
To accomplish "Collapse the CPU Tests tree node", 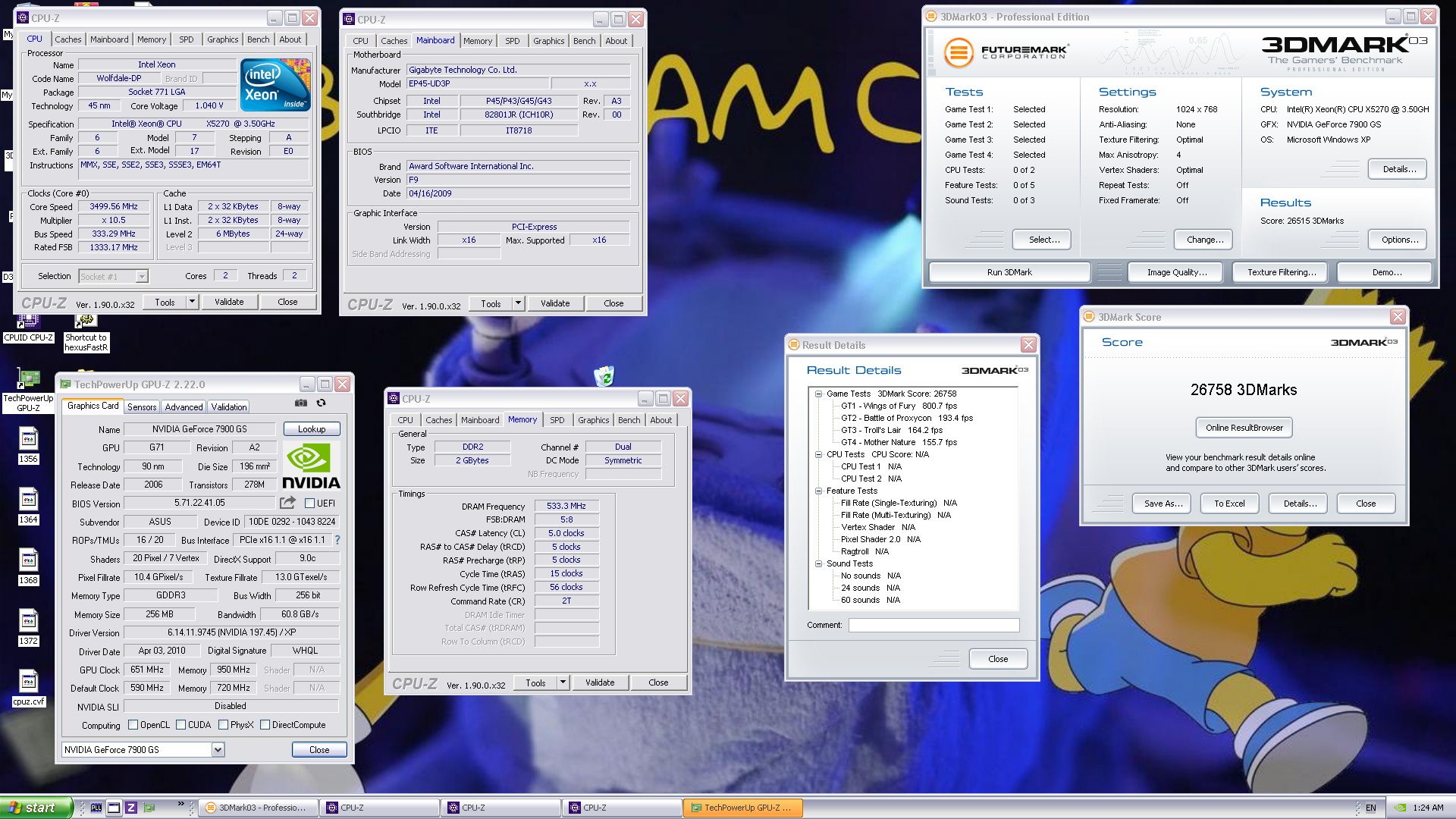I will (819, 454).
